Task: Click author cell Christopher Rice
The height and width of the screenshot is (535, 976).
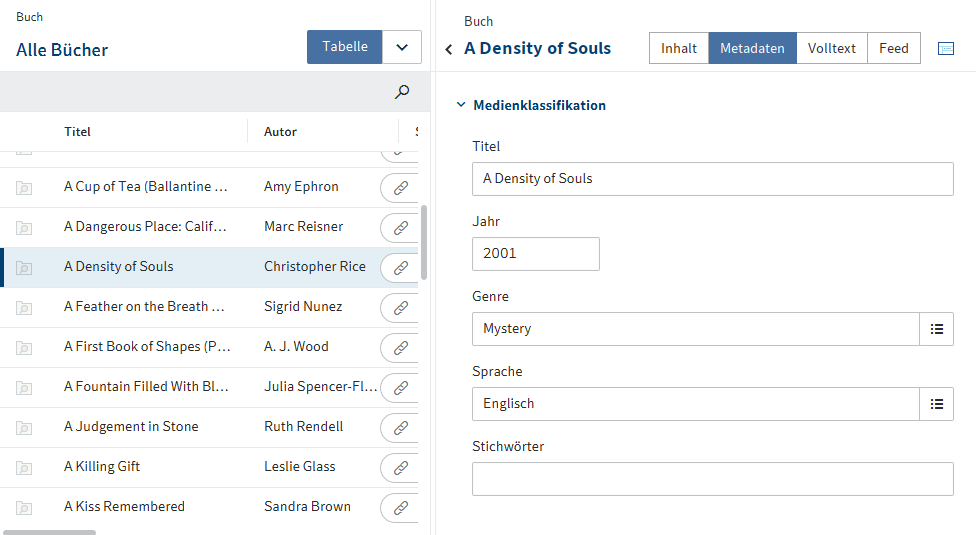Action: [314, 267]
